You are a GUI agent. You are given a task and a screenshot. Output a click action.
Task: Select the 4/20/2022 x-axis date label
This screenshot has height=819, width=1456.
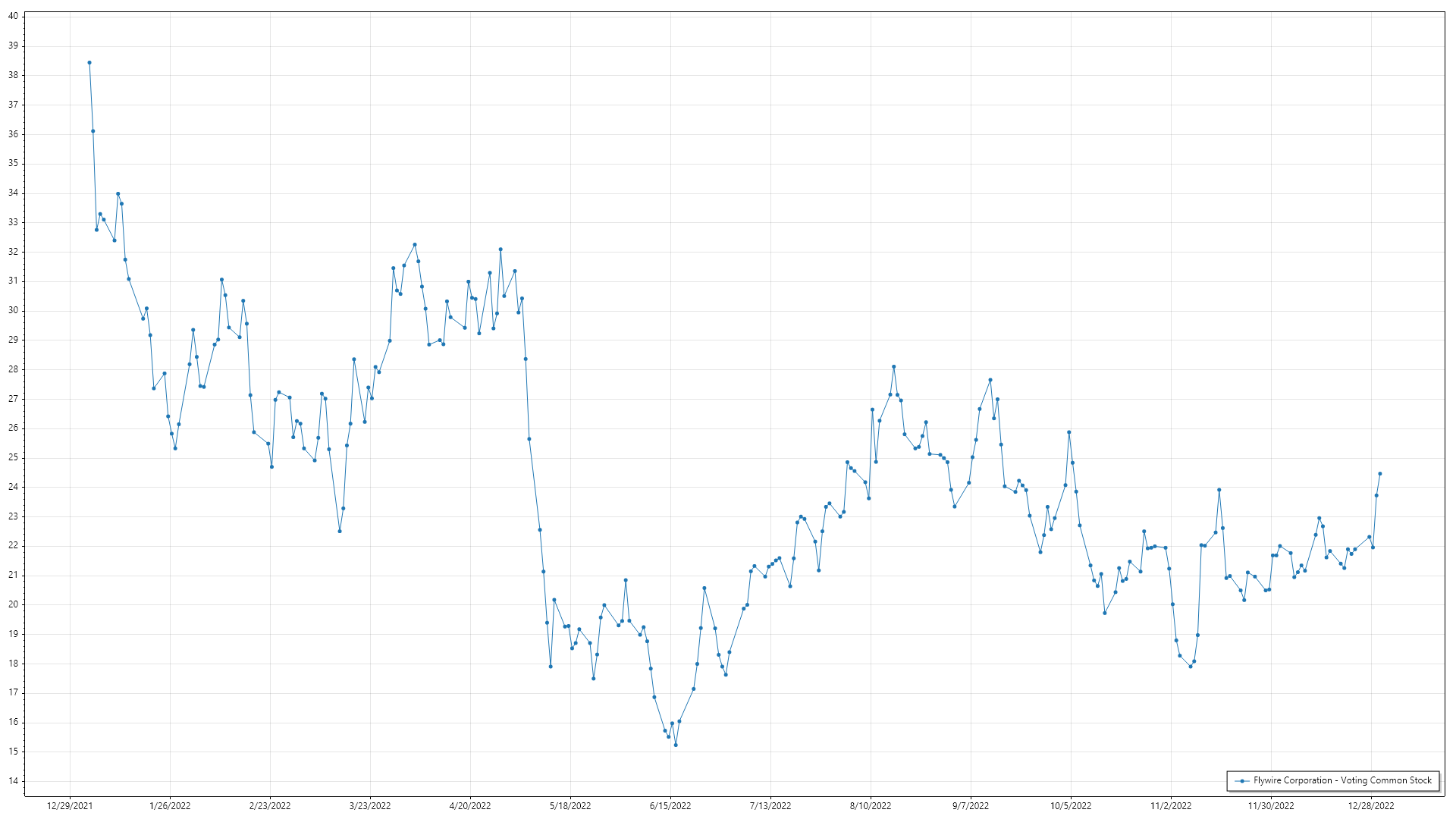tap(470, 806)
